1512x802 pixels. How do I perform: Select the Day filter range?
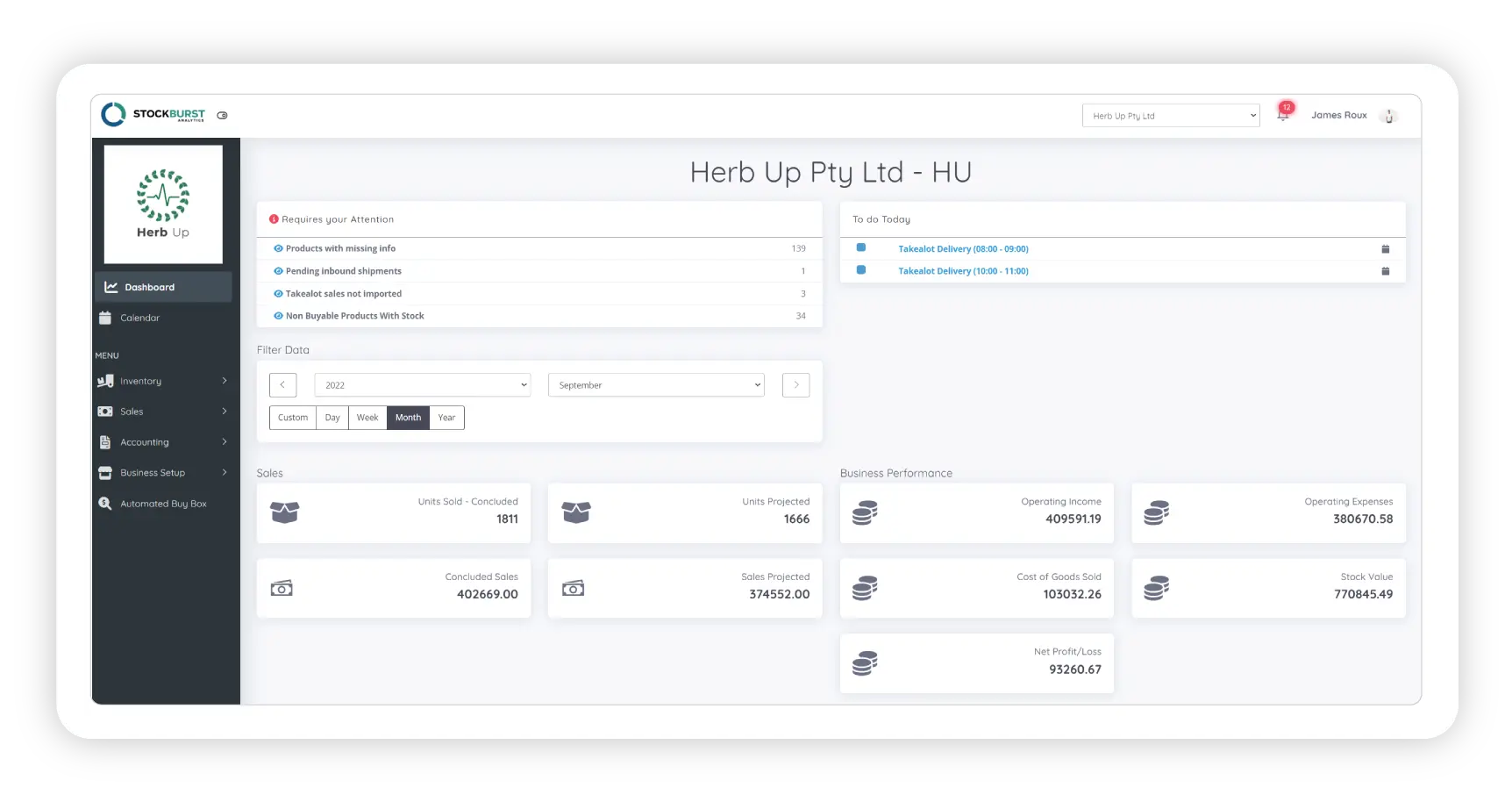[x=332, y=418]
